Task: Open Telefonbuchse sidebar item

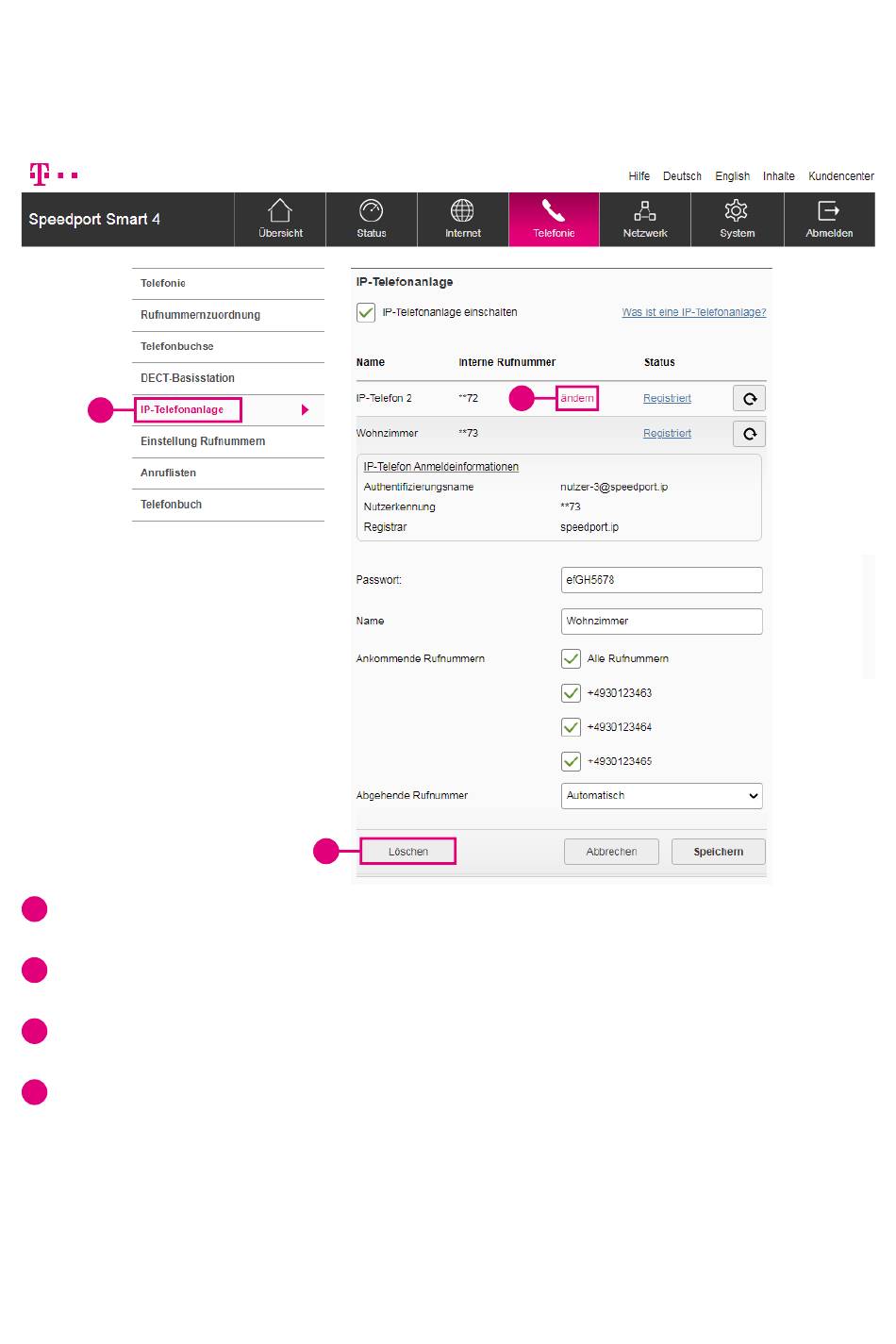Action: 228,346
